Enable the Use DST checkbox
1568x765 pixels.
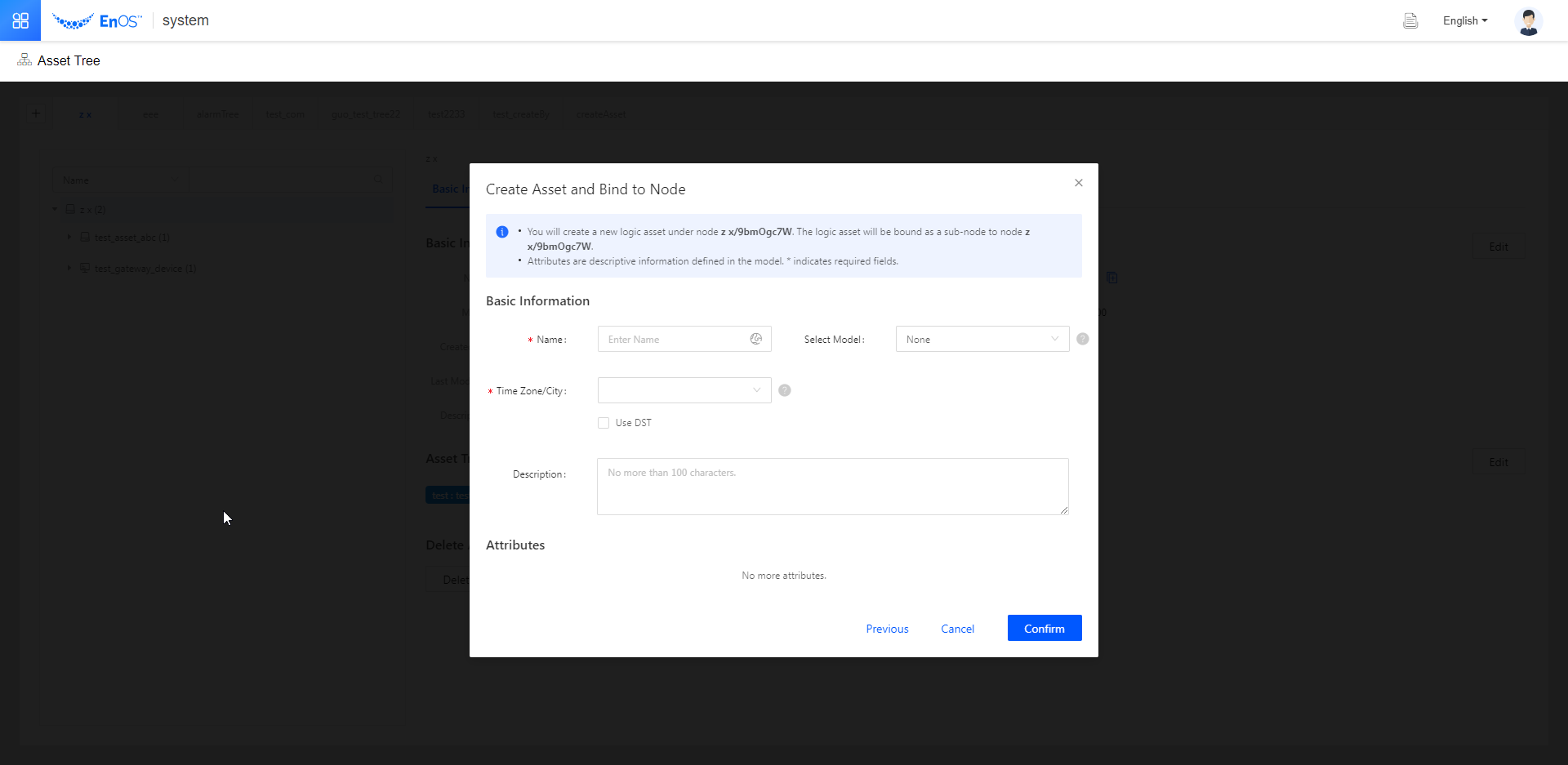(604, 423)
